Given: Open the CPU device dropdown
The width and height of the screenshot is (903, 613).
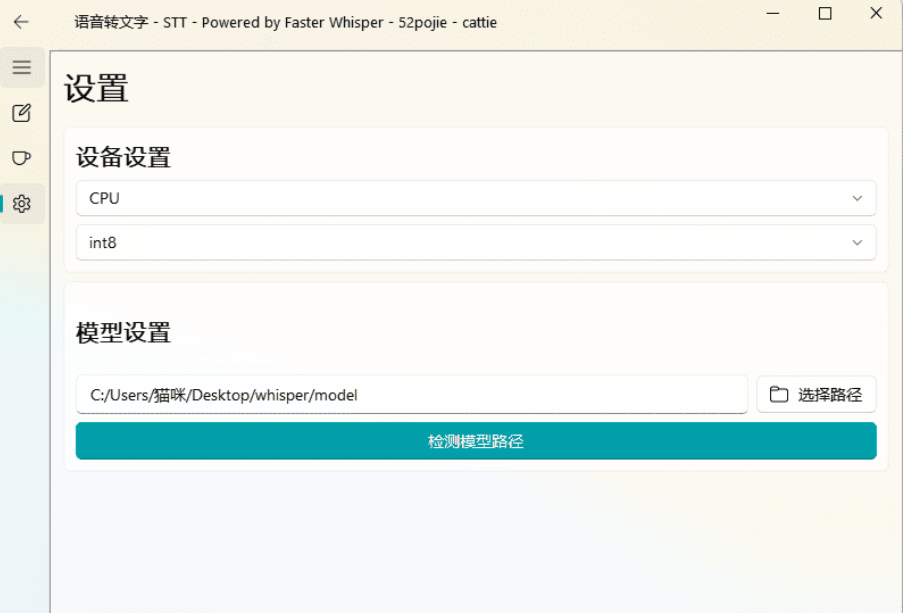Looking at the screenshot, I should (476, 198).
